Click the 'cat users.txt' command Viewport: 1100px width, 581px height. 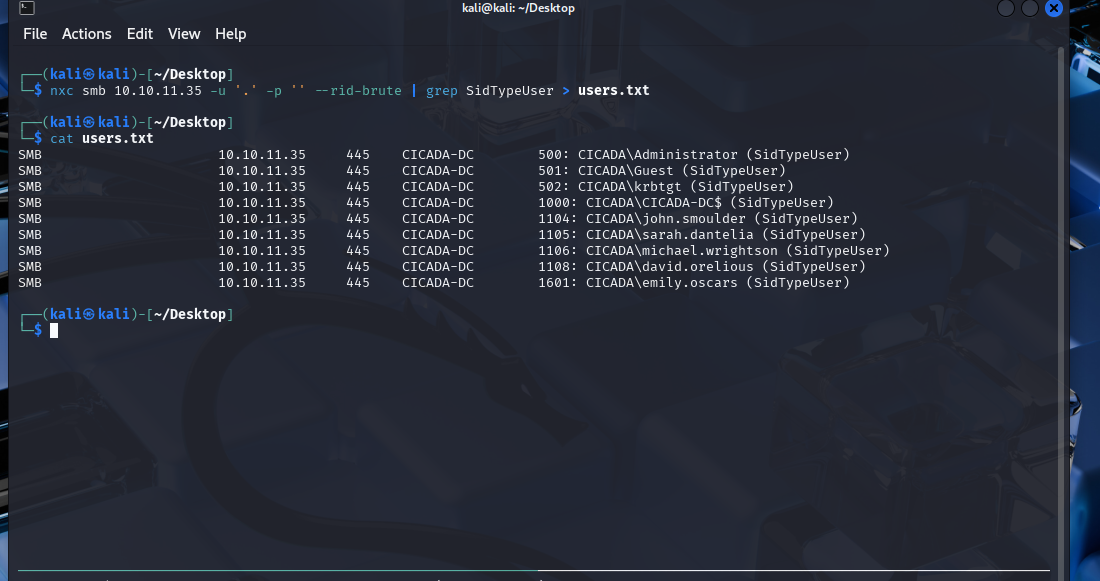click(x=102, y=138)
